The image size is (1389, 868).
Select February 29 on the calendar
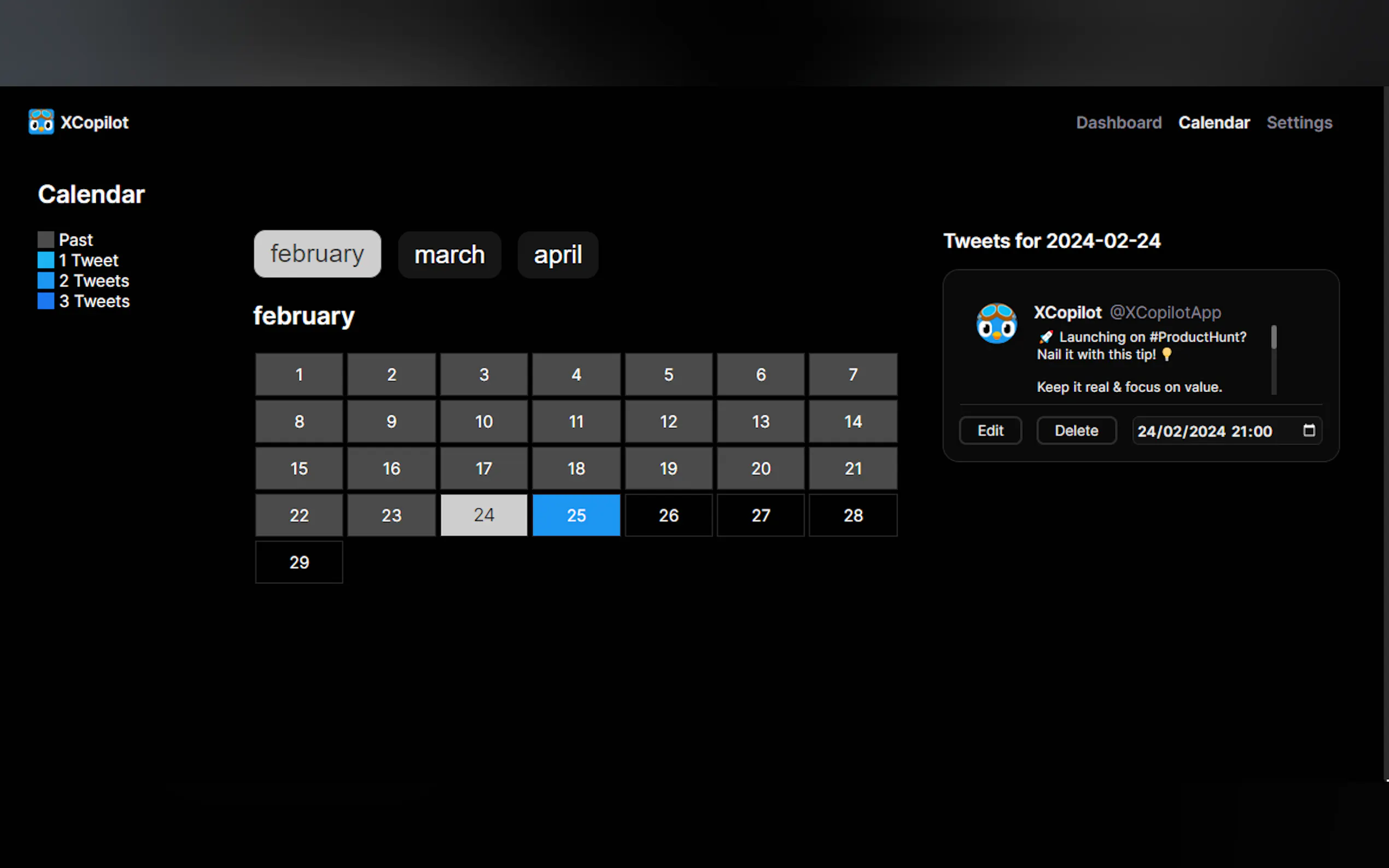[299, 562]
